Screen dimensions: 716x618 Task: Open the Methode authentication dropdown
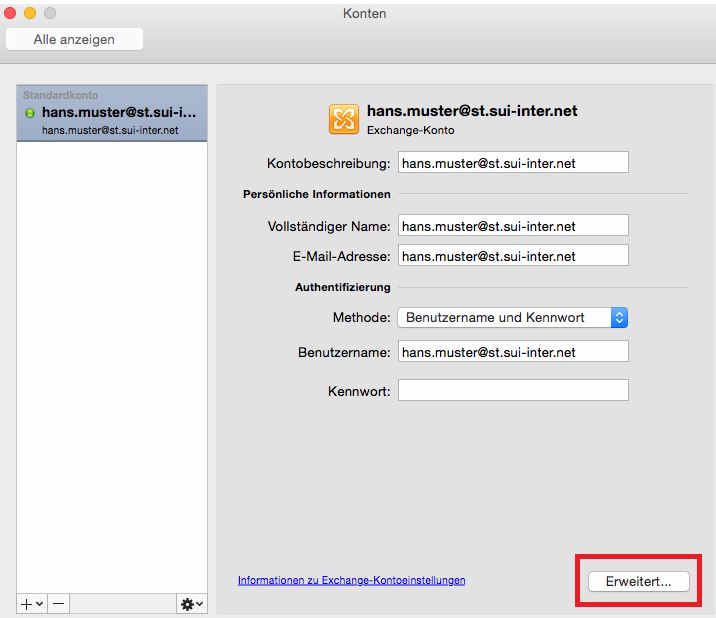[512, 317]
